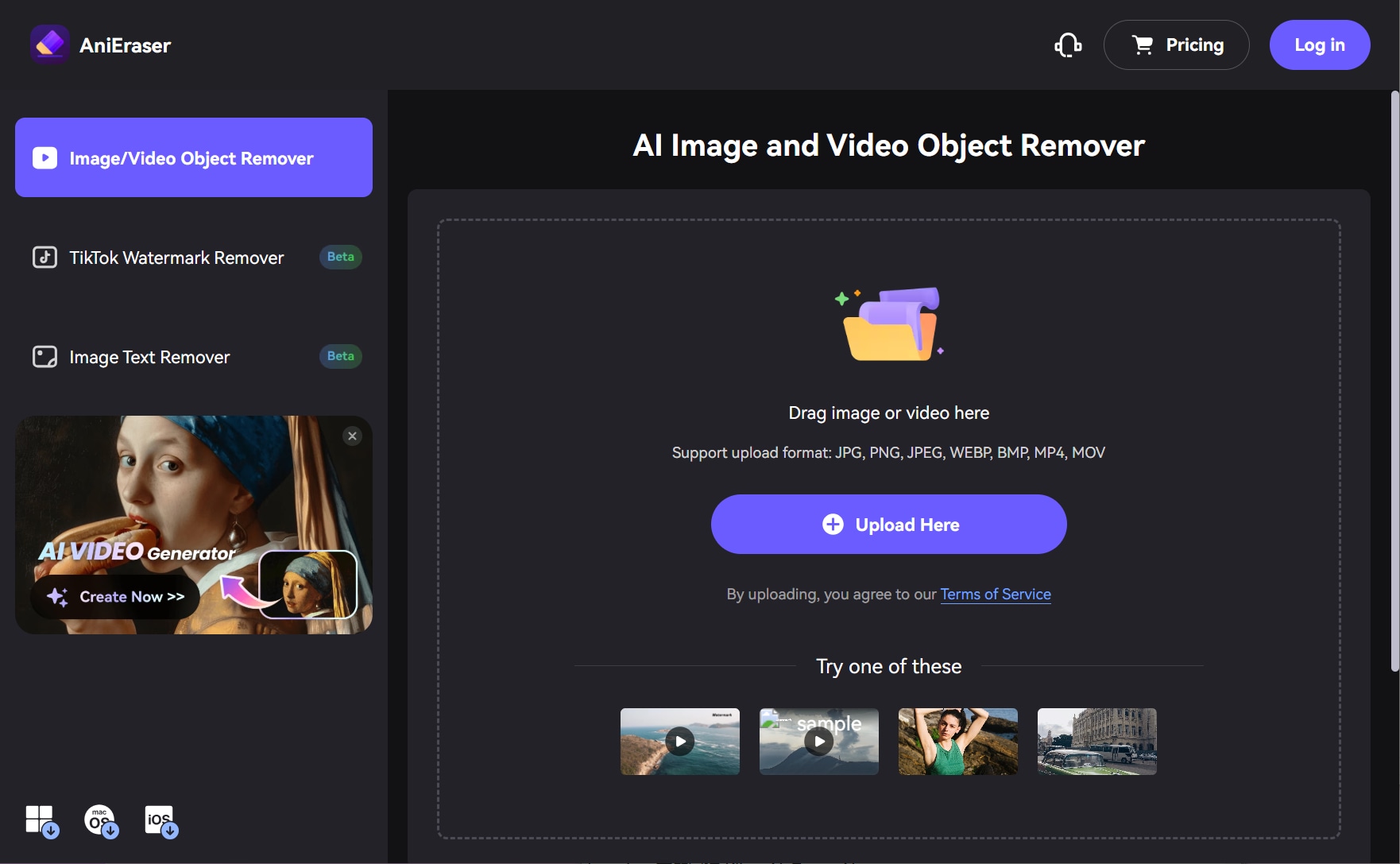
Task: Click the AniEraser logo icon
Action: [x=49, y=45]
